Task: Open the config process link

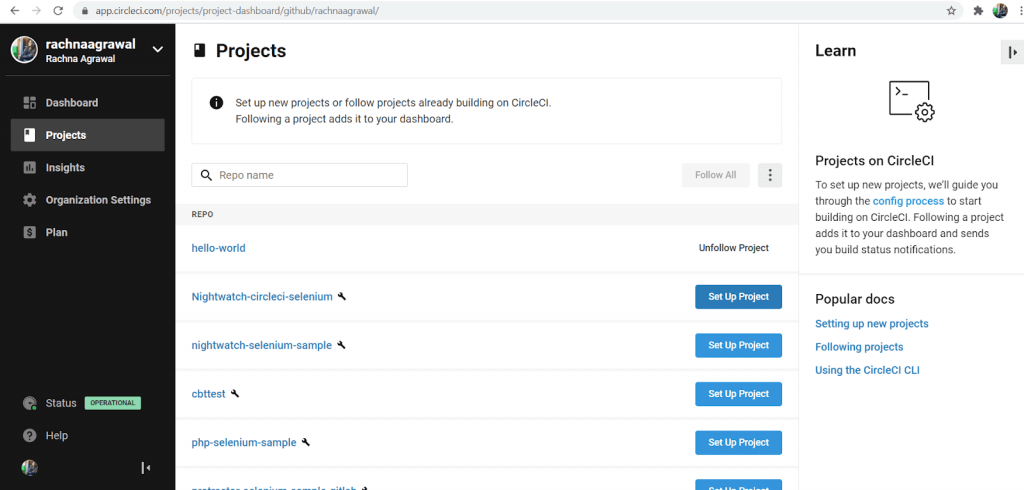Action: [x=908, y=201]
